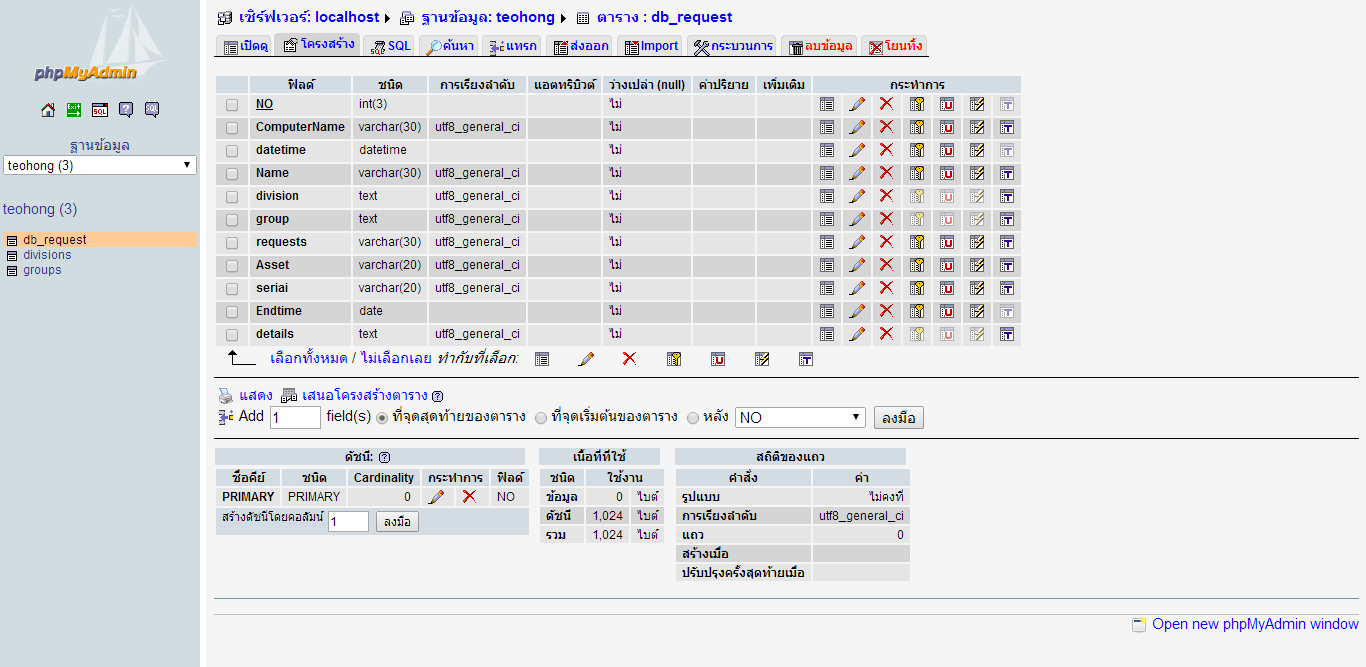Switch to the 'ค้นหา' search tab
The width and height of the screenshot is (1366, 667).
(x=448, y=46)
